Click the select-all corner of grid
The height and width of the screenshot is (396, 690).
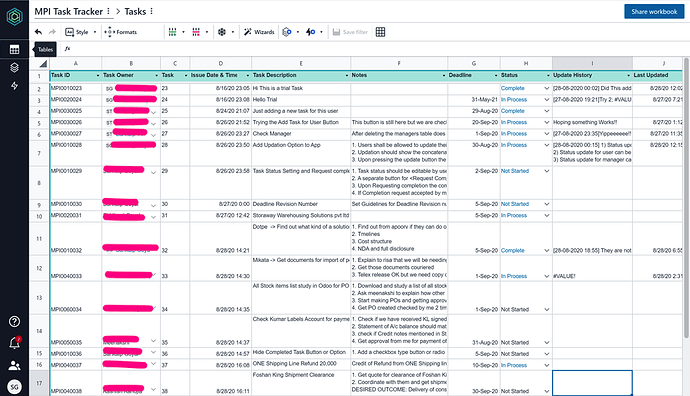(43, 64)
